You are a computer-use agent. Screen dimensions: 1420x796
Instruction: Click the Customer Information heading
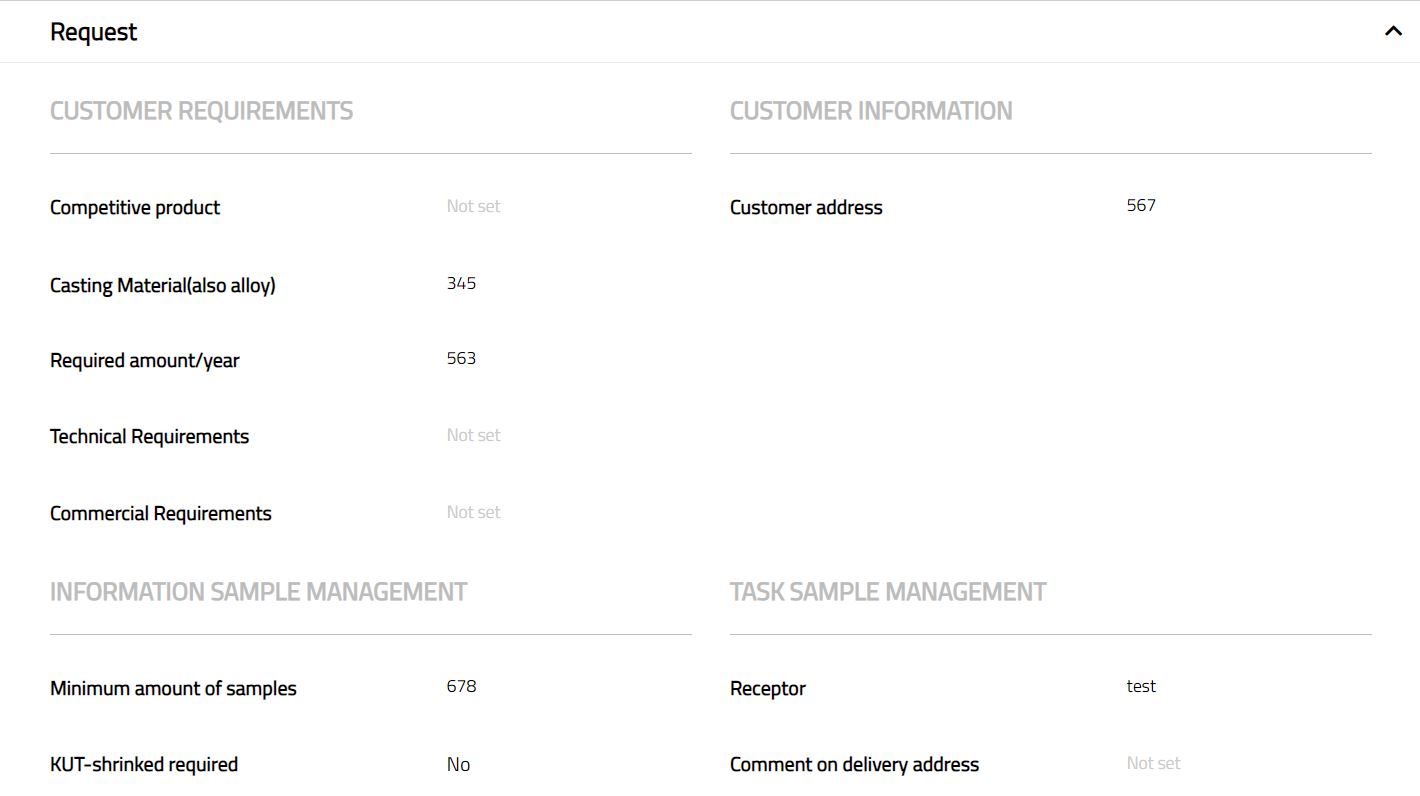coord(870,111)
